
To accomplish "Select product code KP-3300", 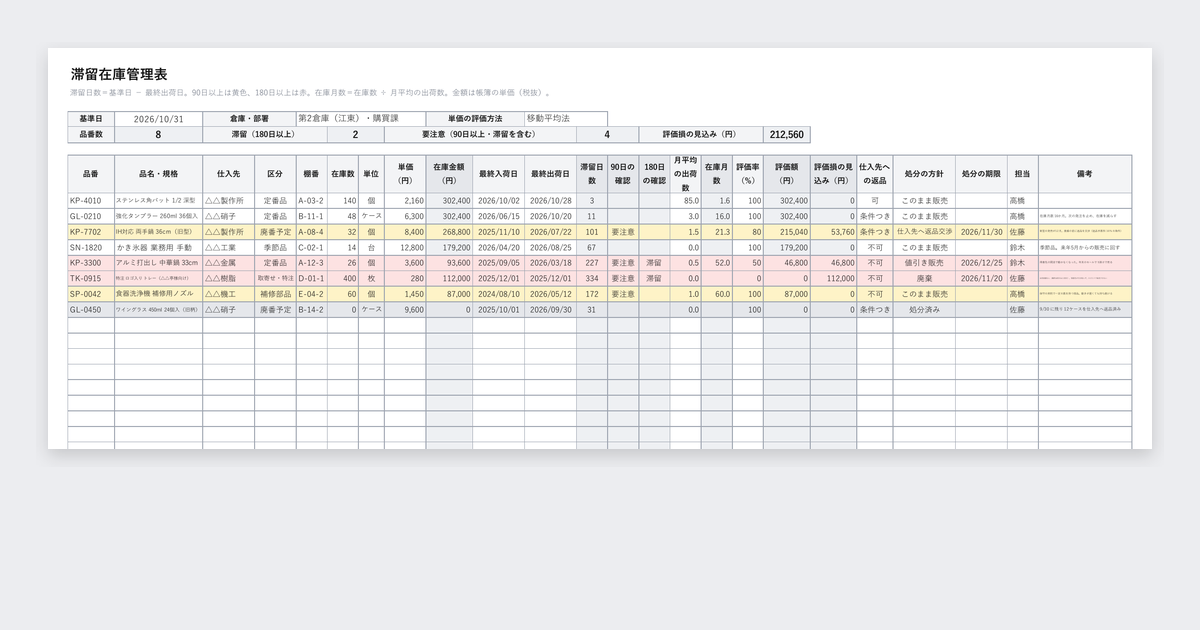I will tap(91, 263).
